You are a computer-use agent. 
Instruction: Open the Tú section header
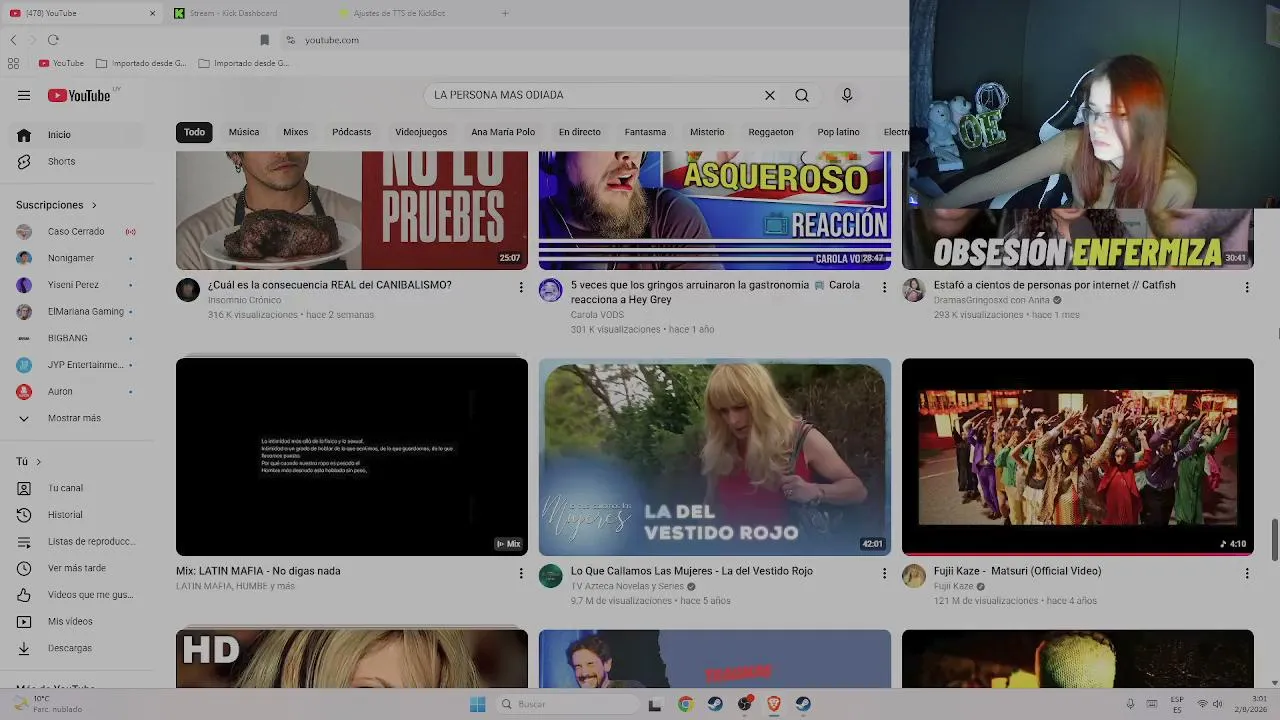click(x=29, y=462)
